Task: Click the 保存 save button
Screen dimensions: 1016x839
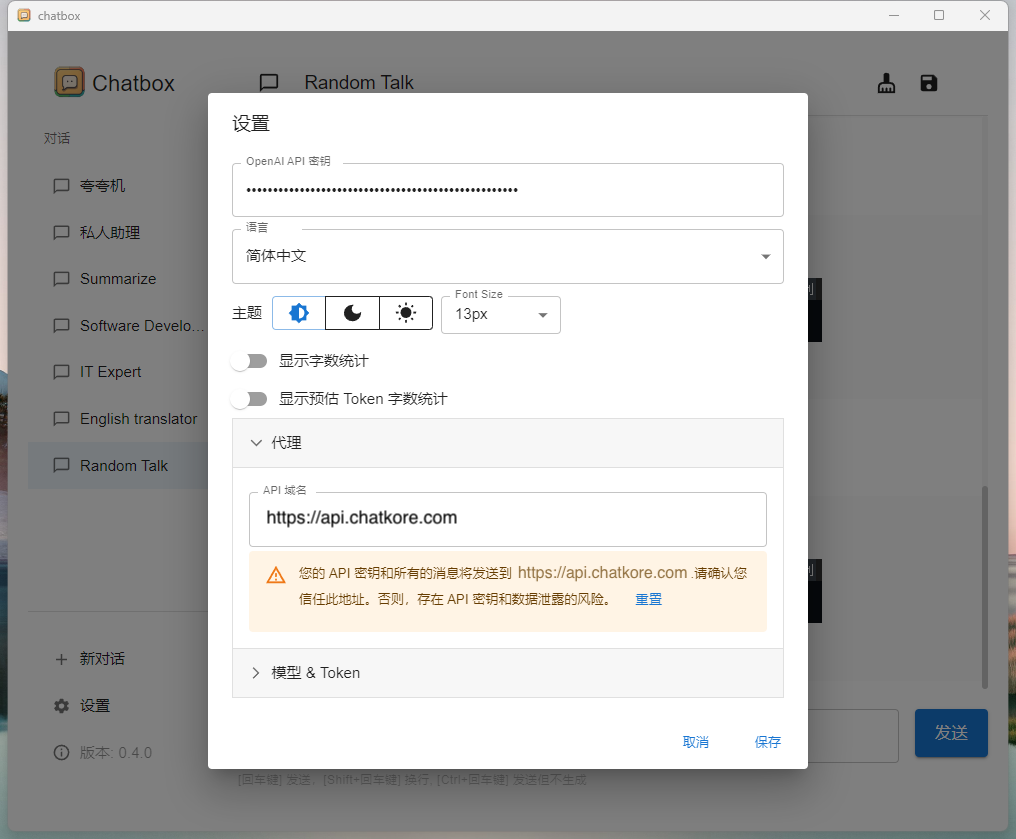Action: pyautogui.click(x=768, y=742)
